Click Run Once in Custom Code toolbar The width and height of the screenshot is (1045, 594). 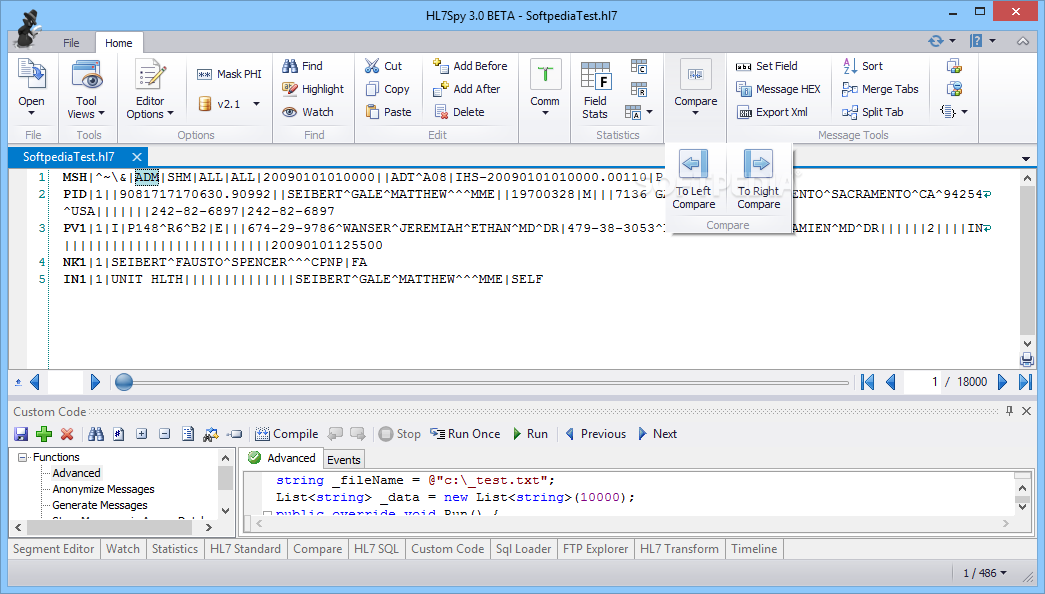pos(465,434)
